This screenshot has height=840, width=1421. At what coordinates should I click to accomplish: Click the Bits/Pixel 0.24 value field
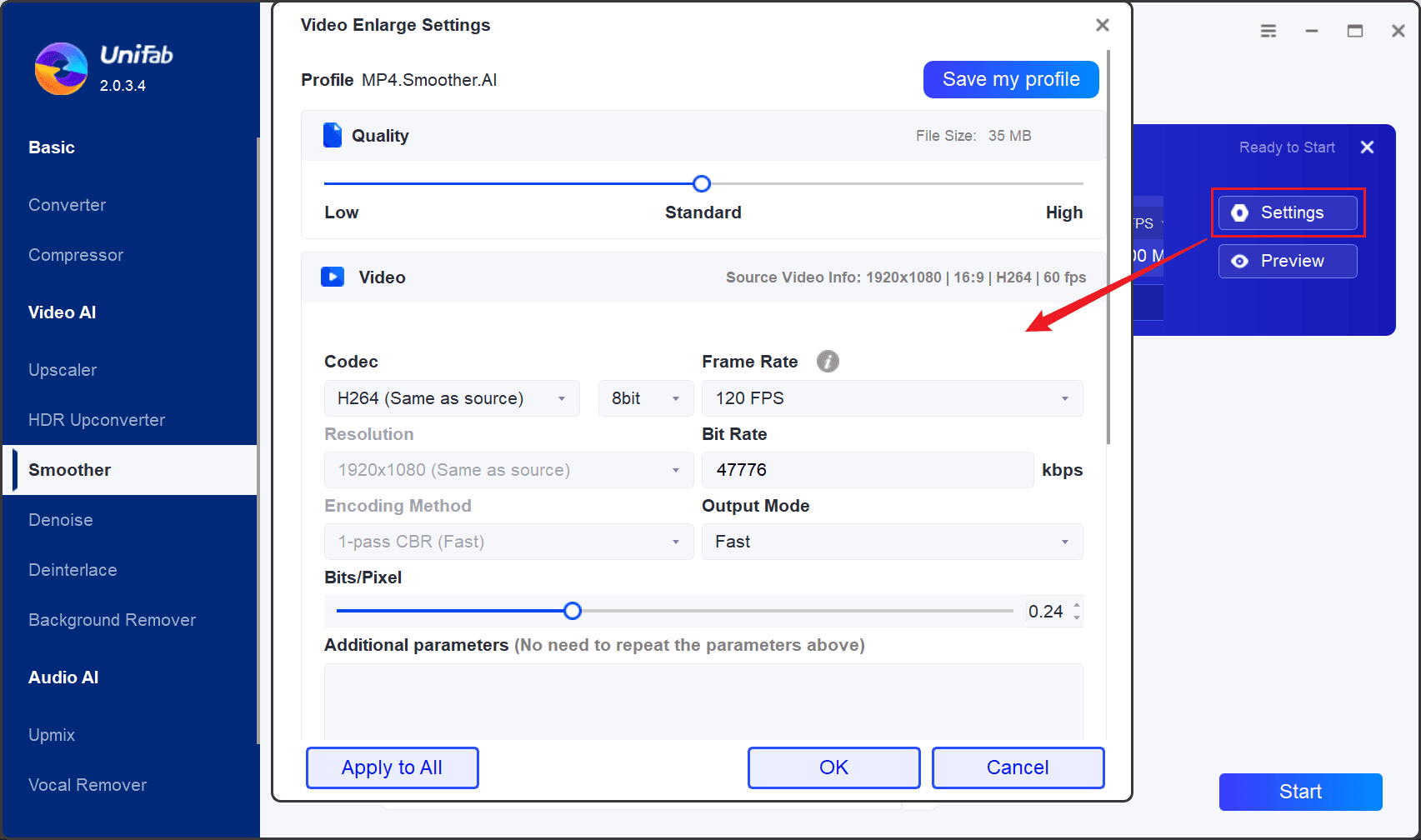coord(1046,612)
